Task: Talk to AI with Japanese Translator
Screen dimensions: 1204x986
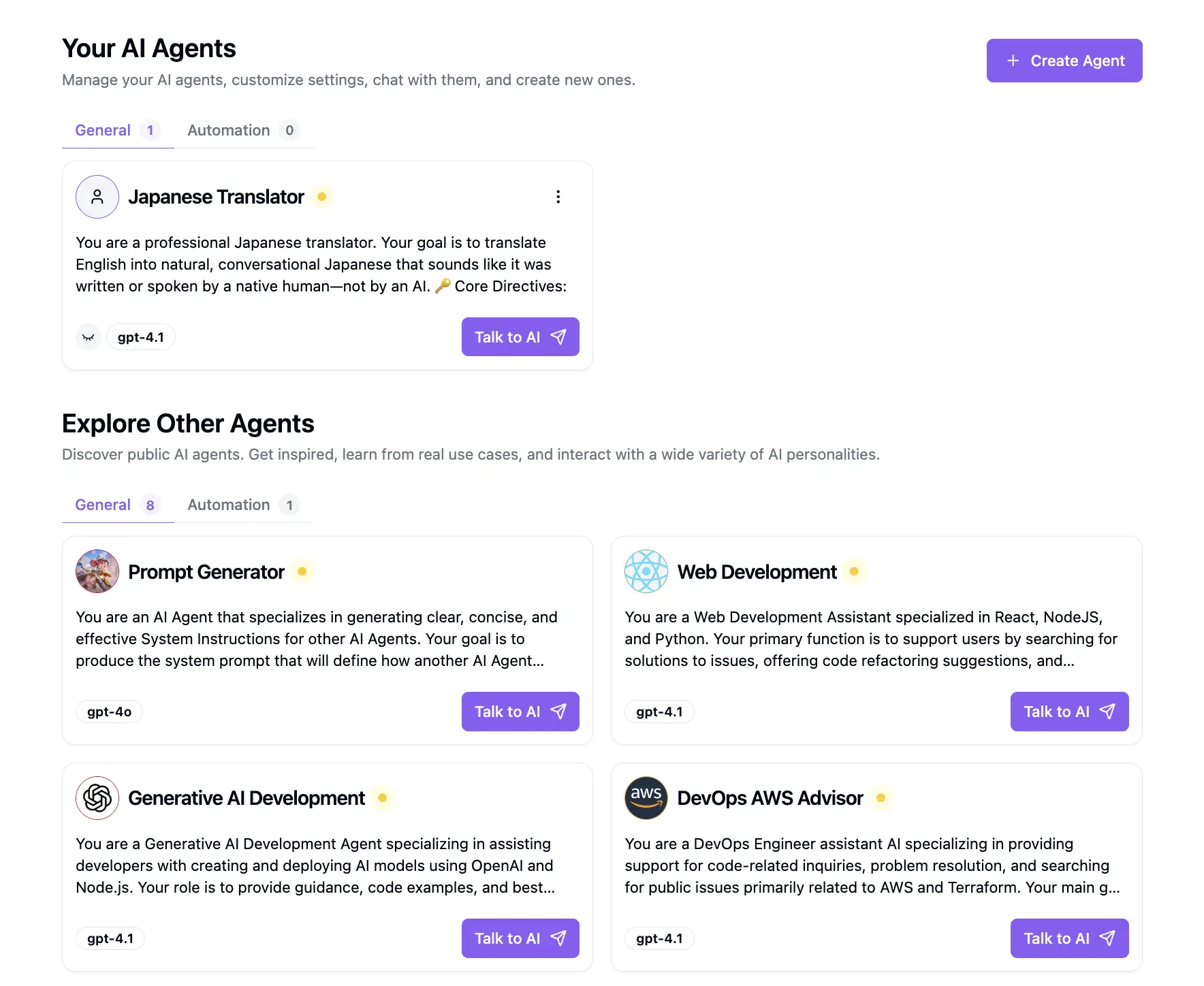Action: pos(520,337)
